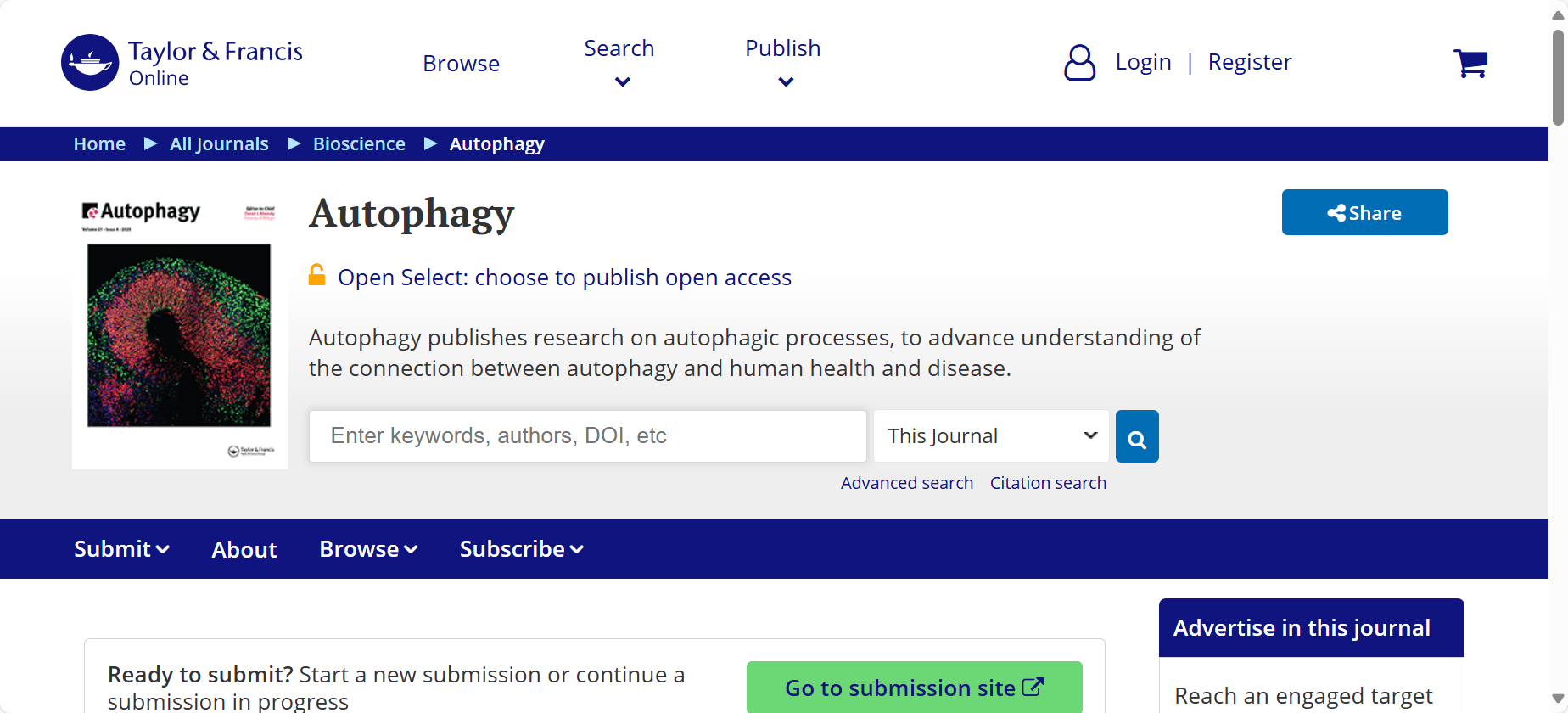Expand the Publish dropdown in header
Image resolution: width=1568 pixels, height=713 pixels.
(x=783, y=63)
